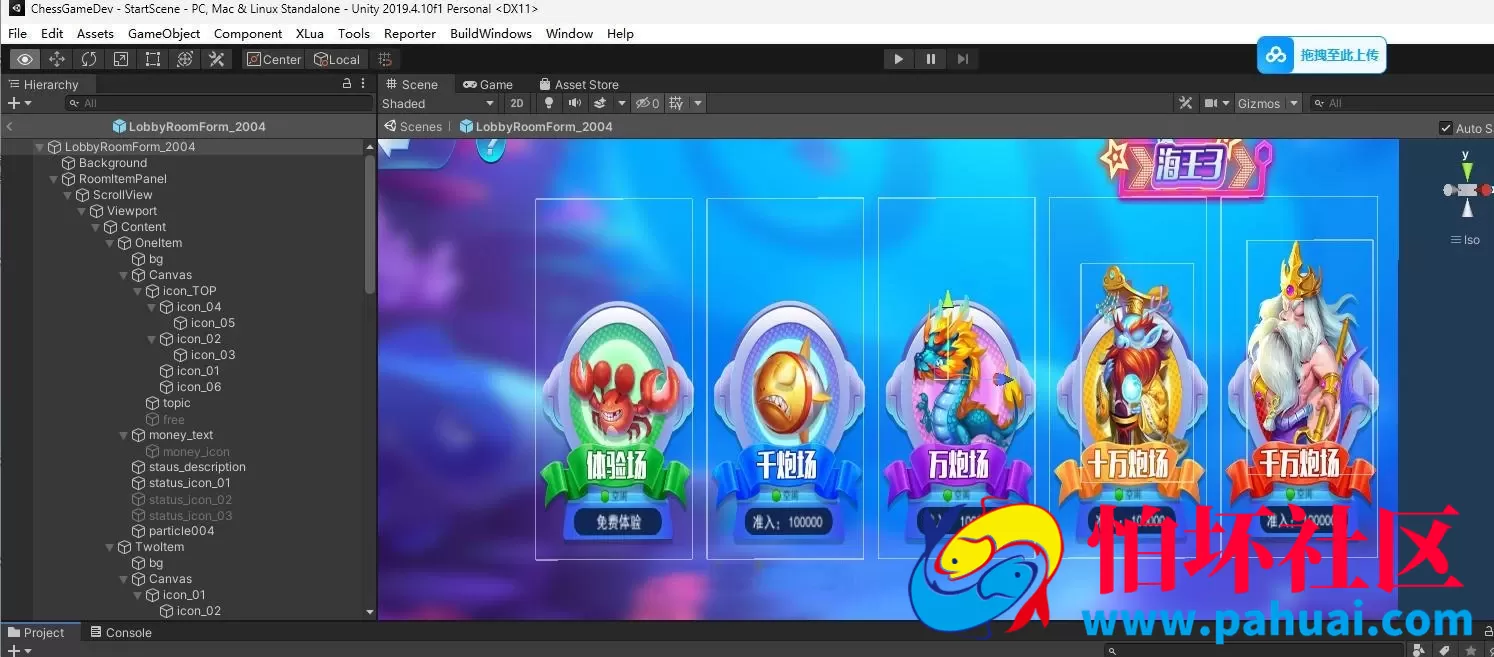Click the Play button
The height and width of the screenshot is (657, 1494).
(898, 59)
